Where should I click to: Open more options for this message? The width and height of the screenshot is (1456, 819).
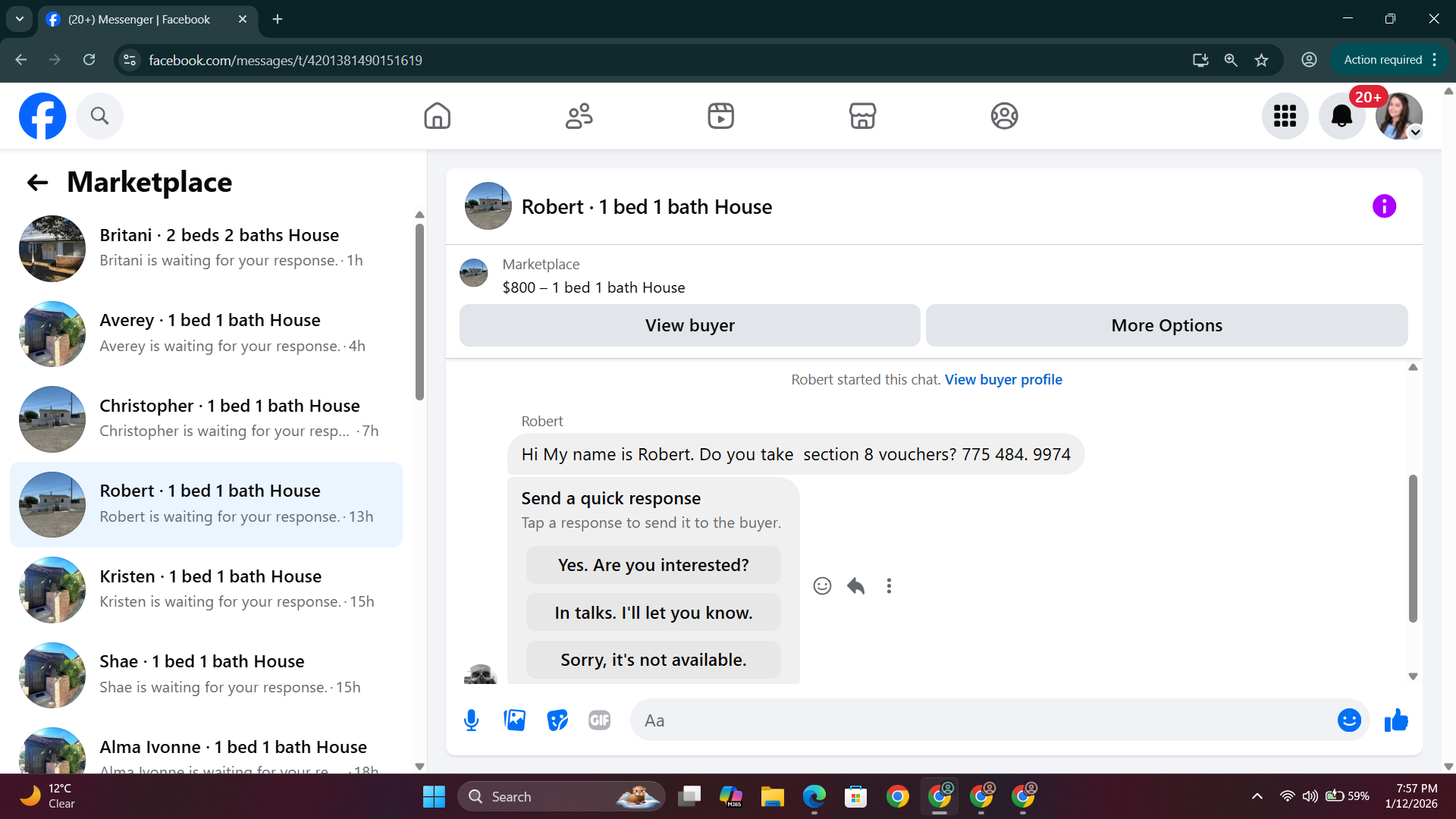(x=889, y=585)
